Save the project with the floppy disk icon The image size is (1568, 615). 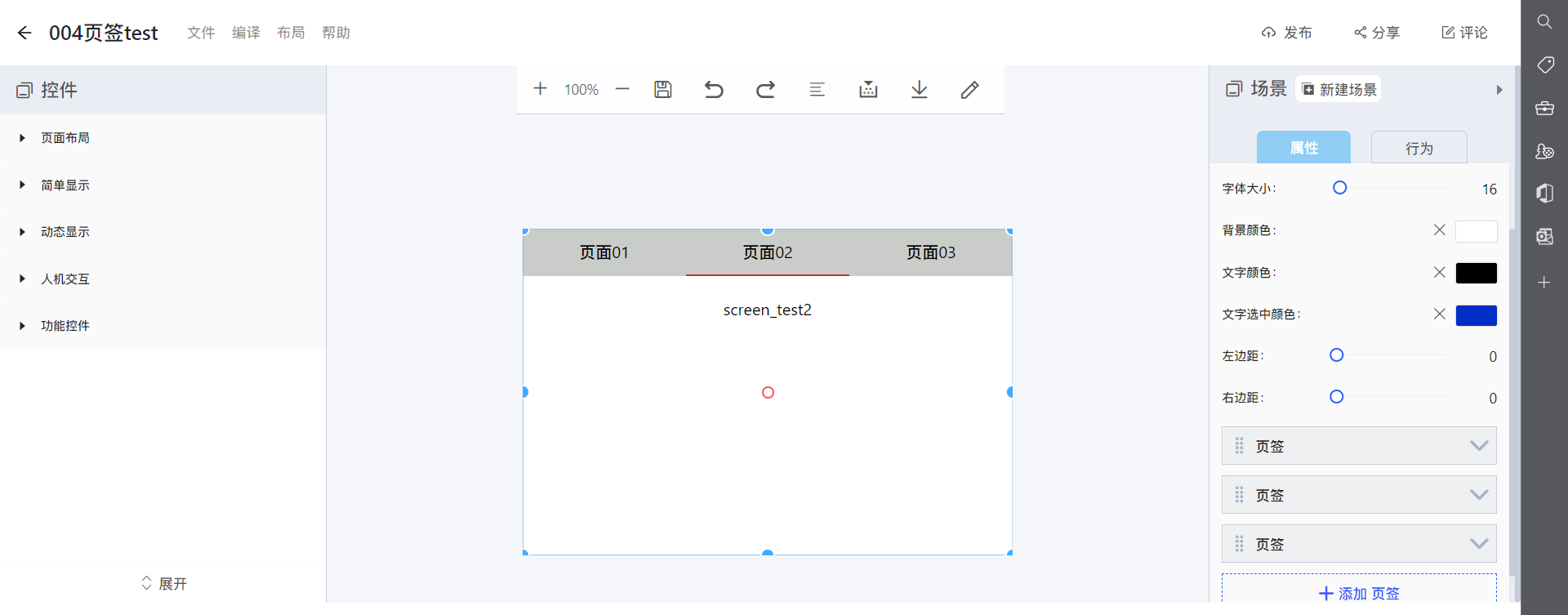663,89
